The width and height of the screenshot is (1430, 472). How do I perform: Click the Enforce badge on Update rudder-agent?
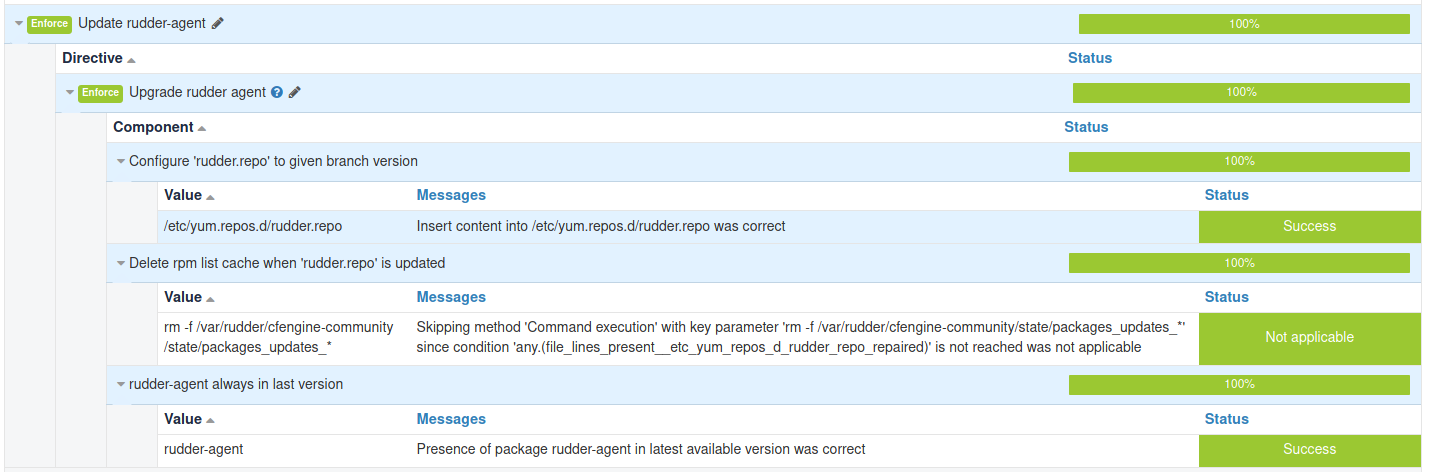(x=49, y=24)
